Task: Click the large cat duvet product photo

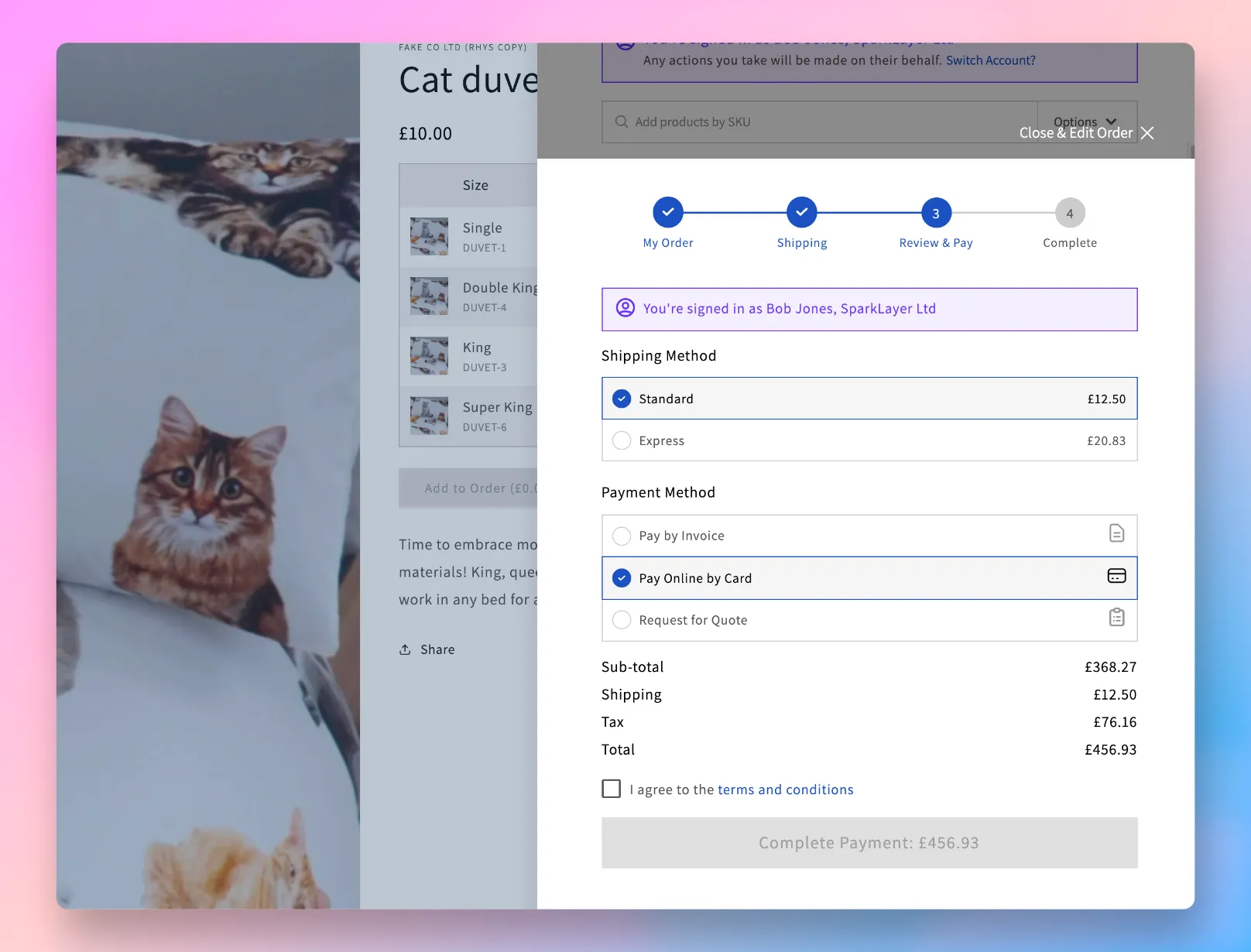Action: (x=208, y=476)
